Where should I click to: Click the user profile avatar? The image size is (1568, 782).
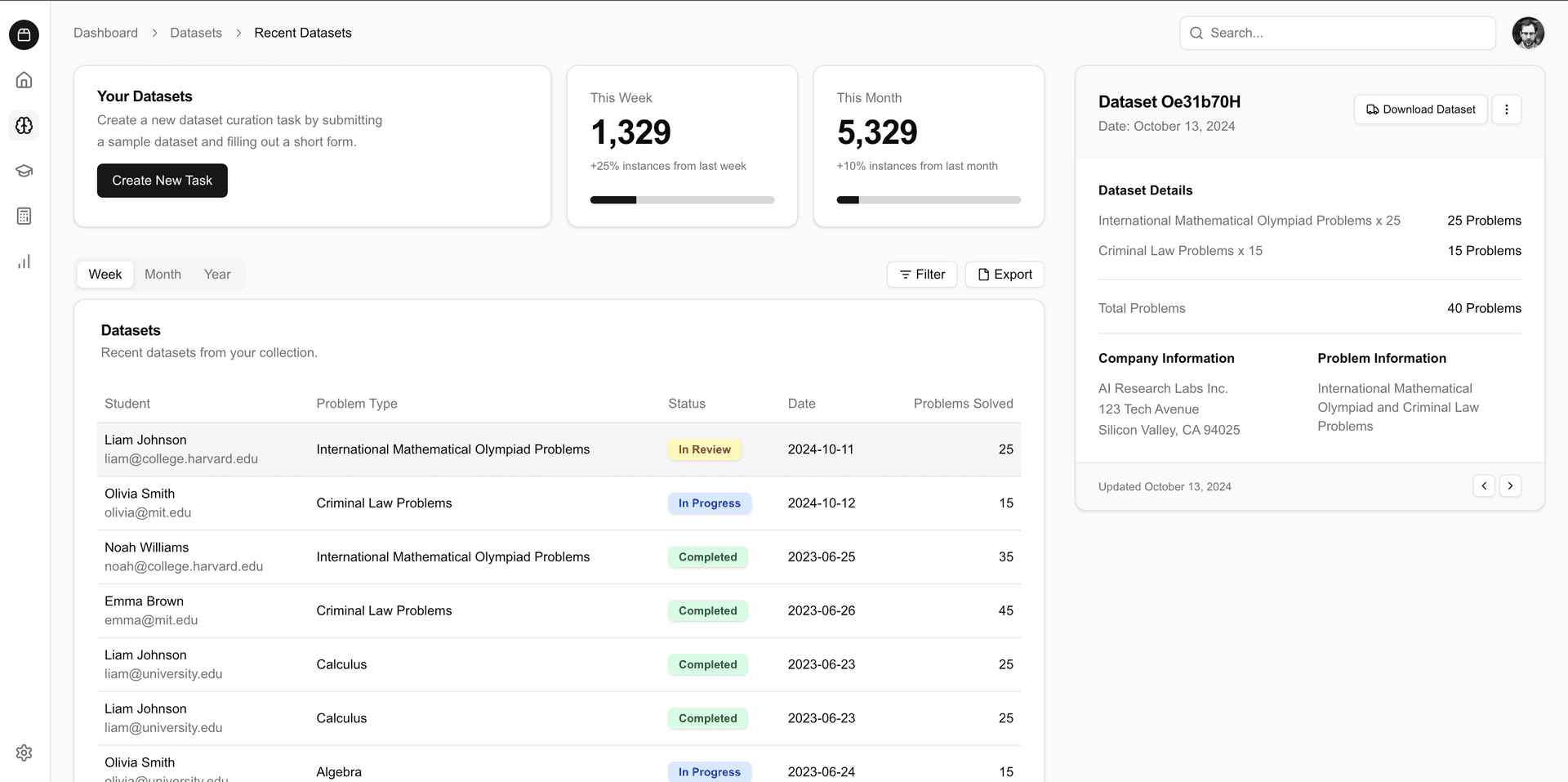point(1527,34)
